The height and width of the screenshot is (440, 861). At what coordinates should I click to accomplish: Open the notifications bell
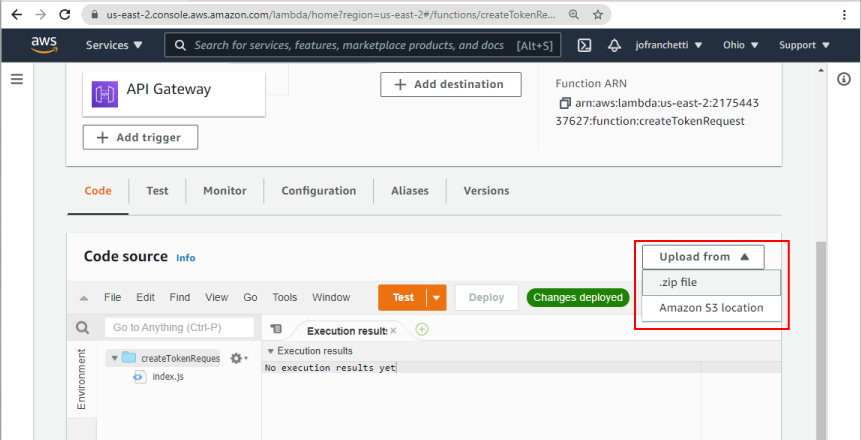pyautogui.click(x=614, y=45)
